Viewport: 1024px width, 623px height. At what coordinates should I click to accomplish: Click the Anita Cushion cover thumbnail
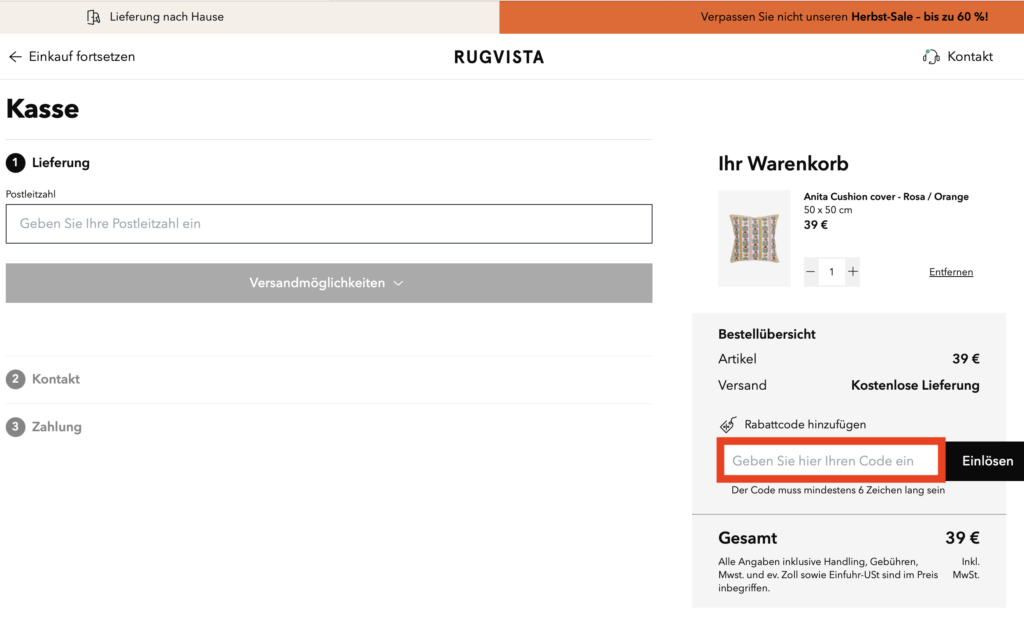click(754, 237)
